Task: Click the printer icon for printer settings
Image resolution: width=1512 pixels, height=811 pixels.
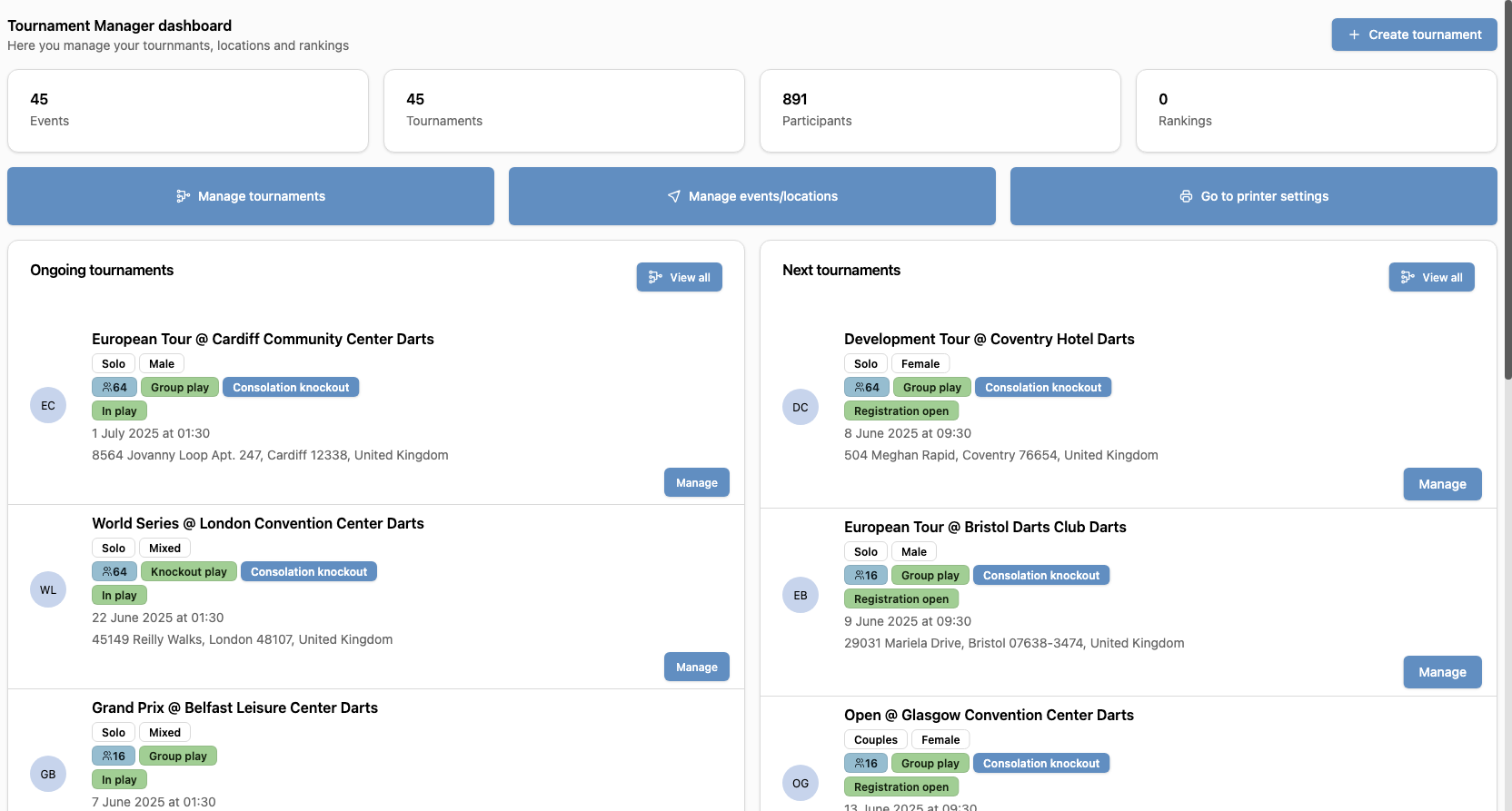Action: (1186, 196)
